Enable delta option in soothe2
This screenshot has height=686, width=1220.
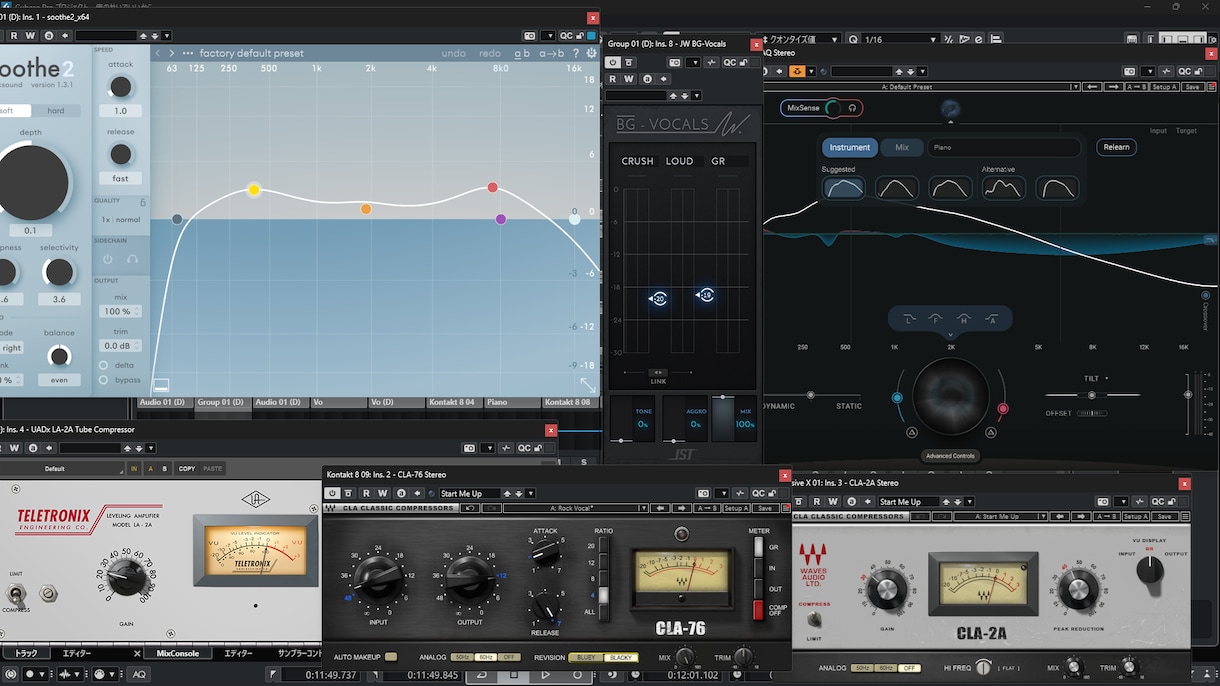click(103, 365)
